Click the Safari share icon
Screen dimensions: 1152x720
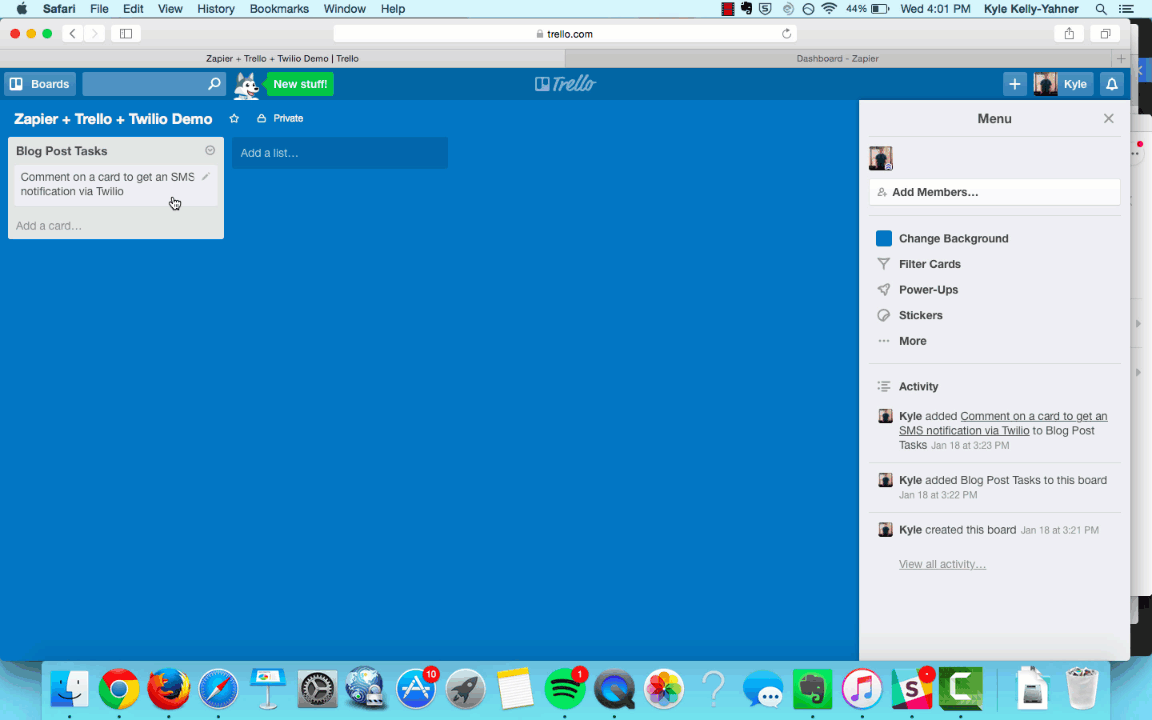tap(1069, 34)
